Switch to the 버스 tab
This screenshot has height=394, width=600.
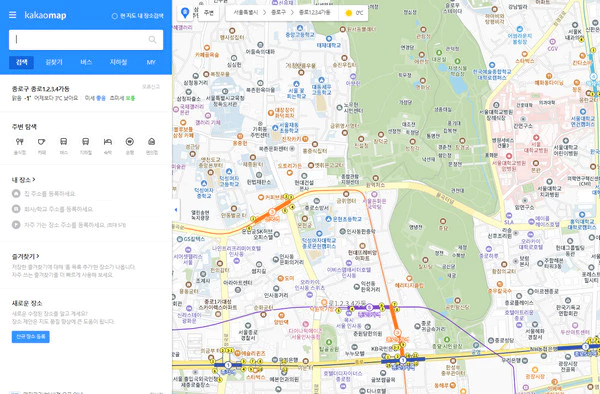pyautogui.click(x=86, y=62)
